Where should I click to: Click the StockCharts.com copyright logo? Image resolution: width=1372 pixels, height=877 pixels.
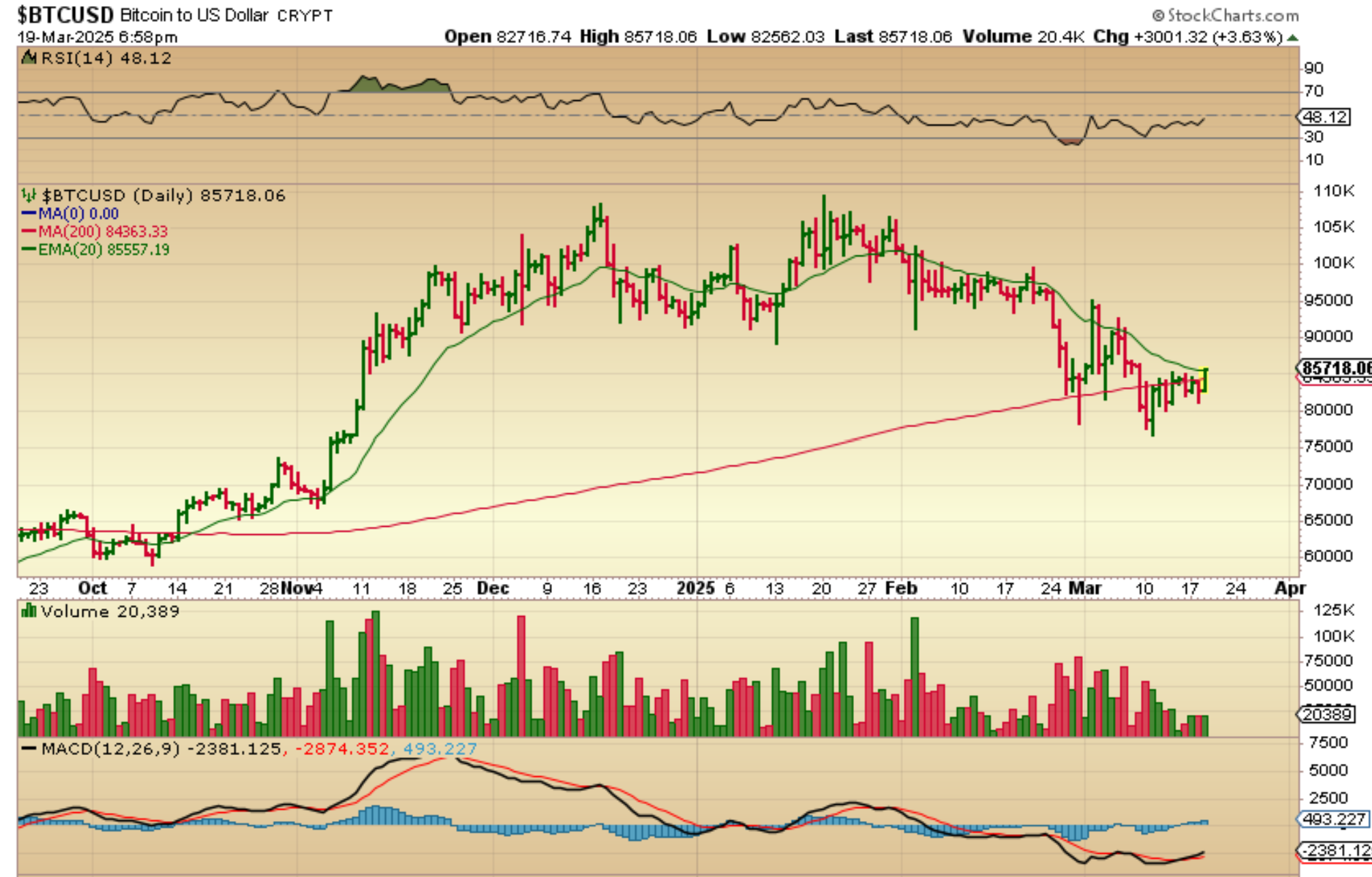1225,15
